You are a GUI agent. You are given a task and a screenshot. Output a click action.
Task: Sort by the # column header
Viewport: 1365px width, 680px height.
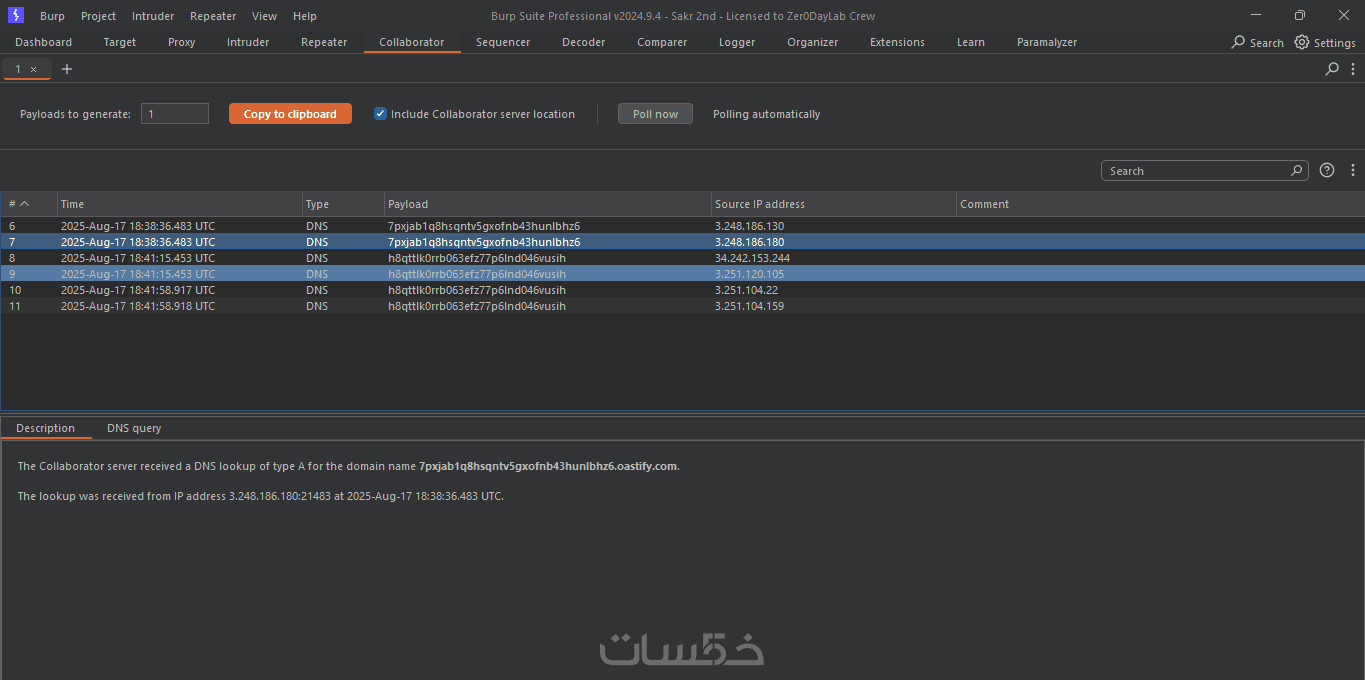click(29, 204)
